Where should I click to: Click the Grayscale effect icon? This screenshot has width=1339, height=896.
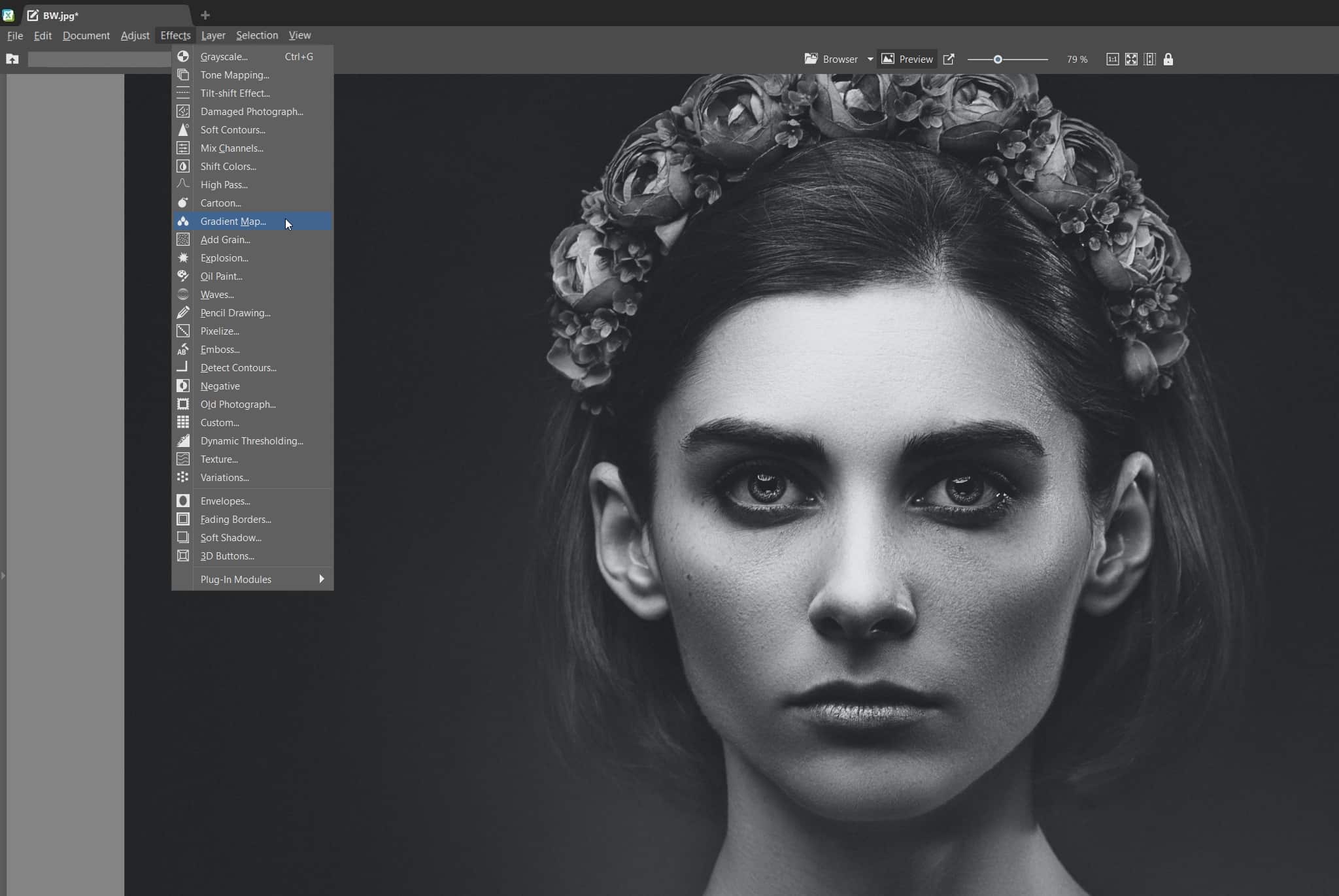tap(183, 57)
